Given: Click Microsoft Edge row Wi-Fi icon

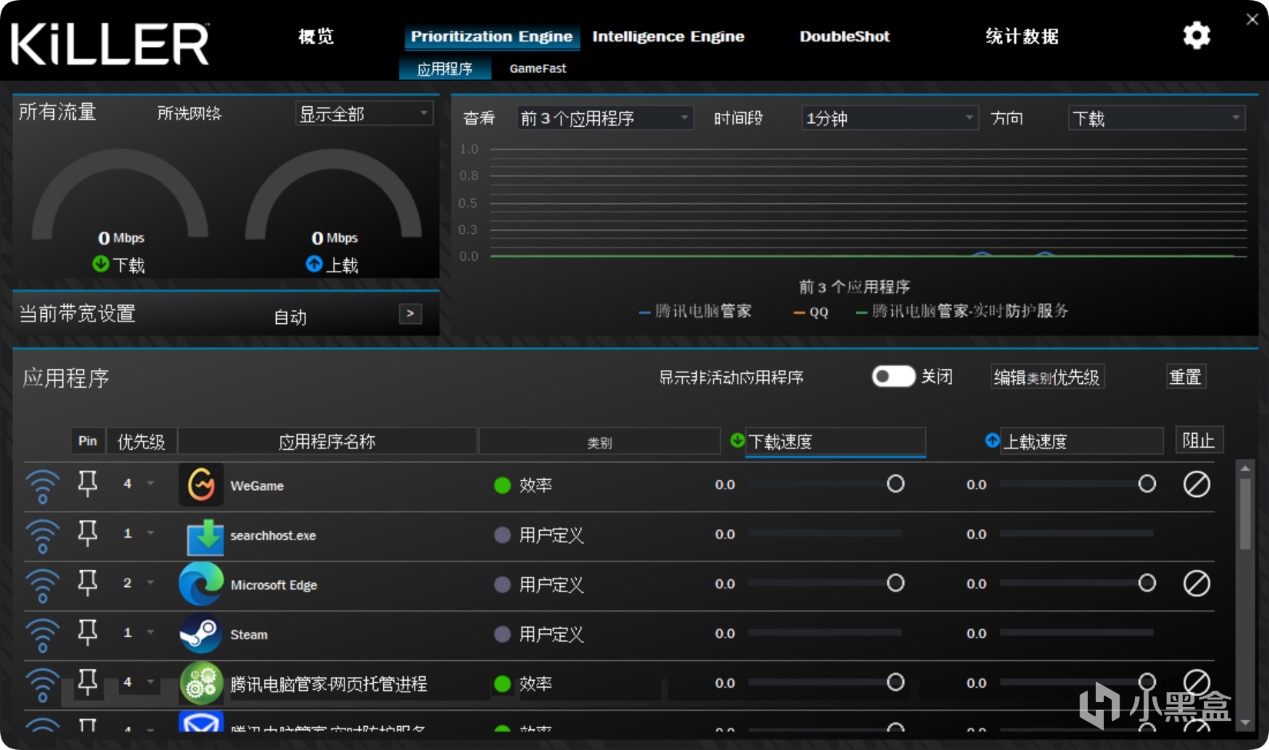Looking at the screenshot, I should [x=42, y=586].
